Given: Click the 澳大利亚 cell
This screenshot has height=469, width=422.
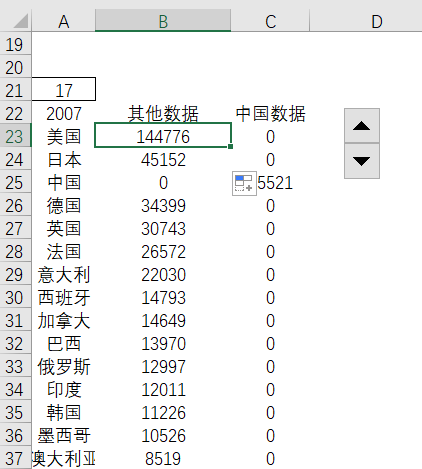Looking at the screenshot, I should [x=63, y=458].
